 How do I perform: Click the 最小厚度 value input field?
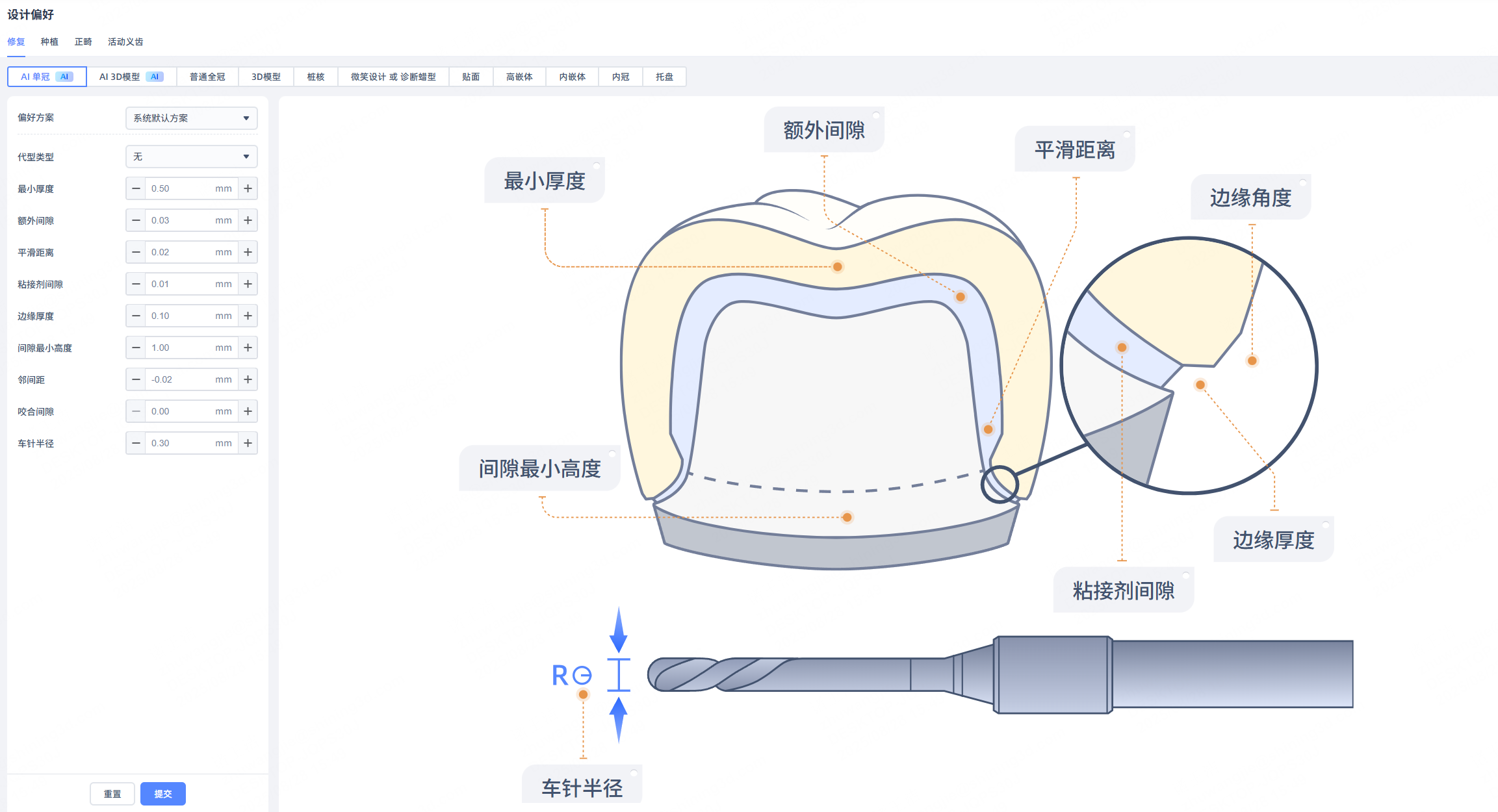pyautogui.click(x=180, y=188)
